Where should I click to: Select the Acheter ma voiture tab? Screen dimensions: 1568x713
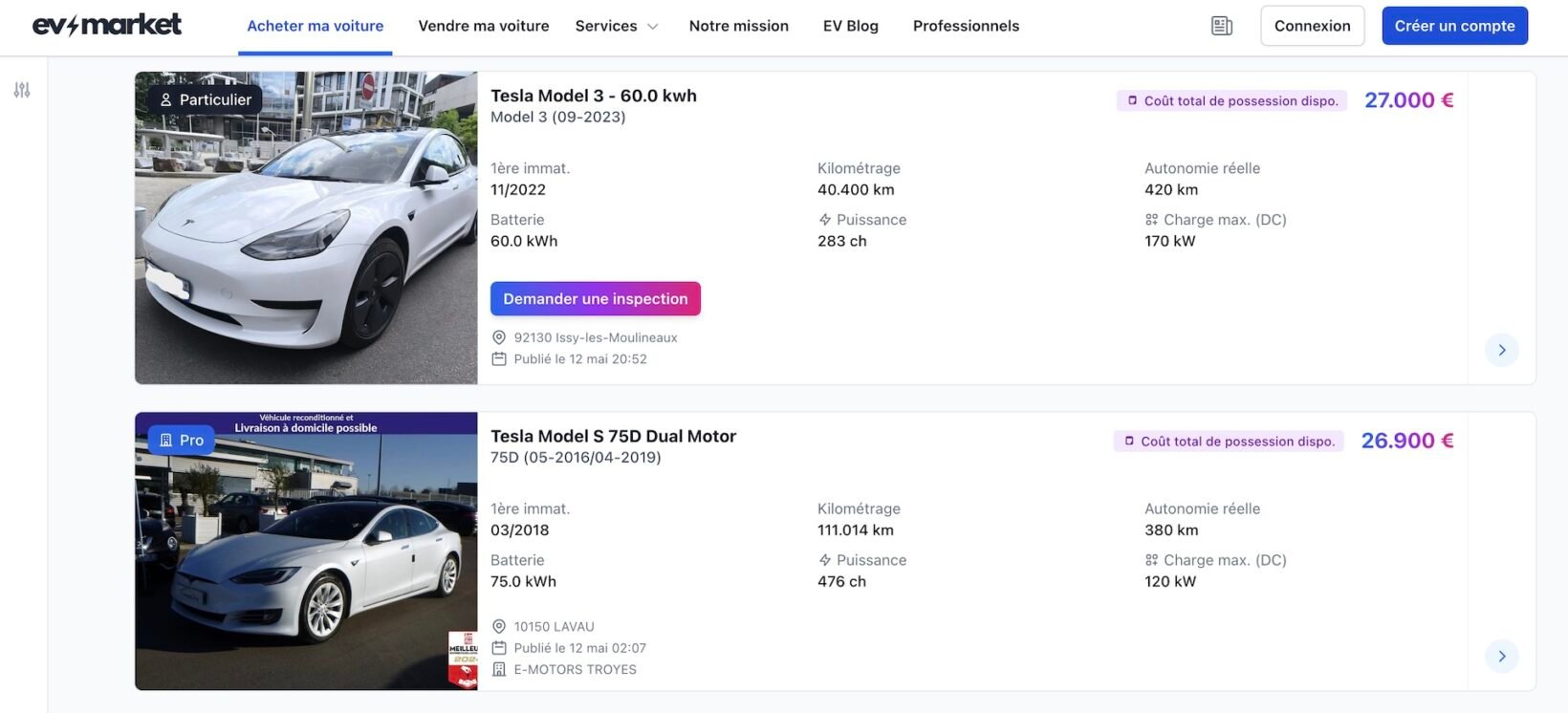click(315, 26)
